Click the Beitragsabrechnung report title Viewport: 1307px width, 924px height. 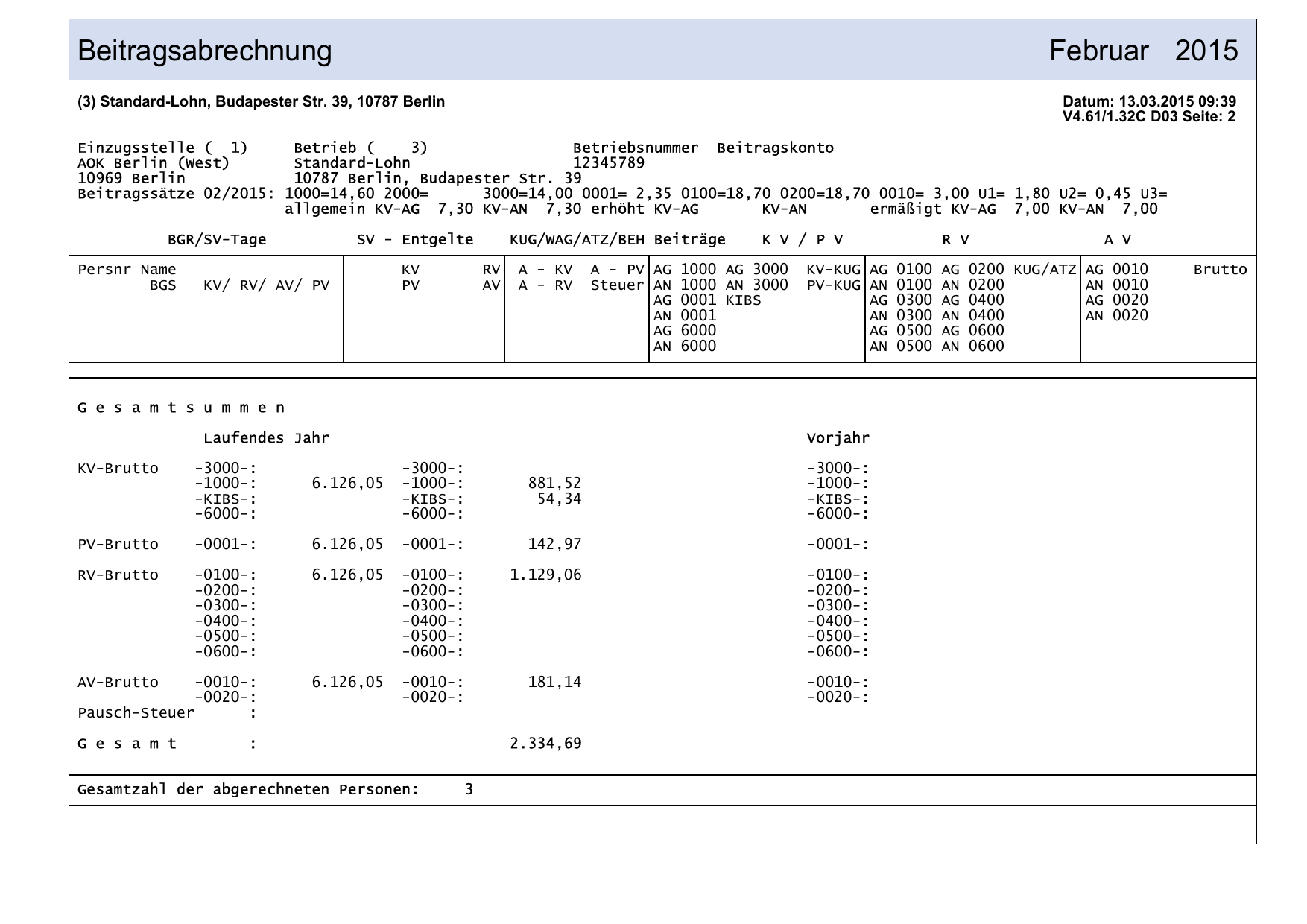(x=205, y=51)
